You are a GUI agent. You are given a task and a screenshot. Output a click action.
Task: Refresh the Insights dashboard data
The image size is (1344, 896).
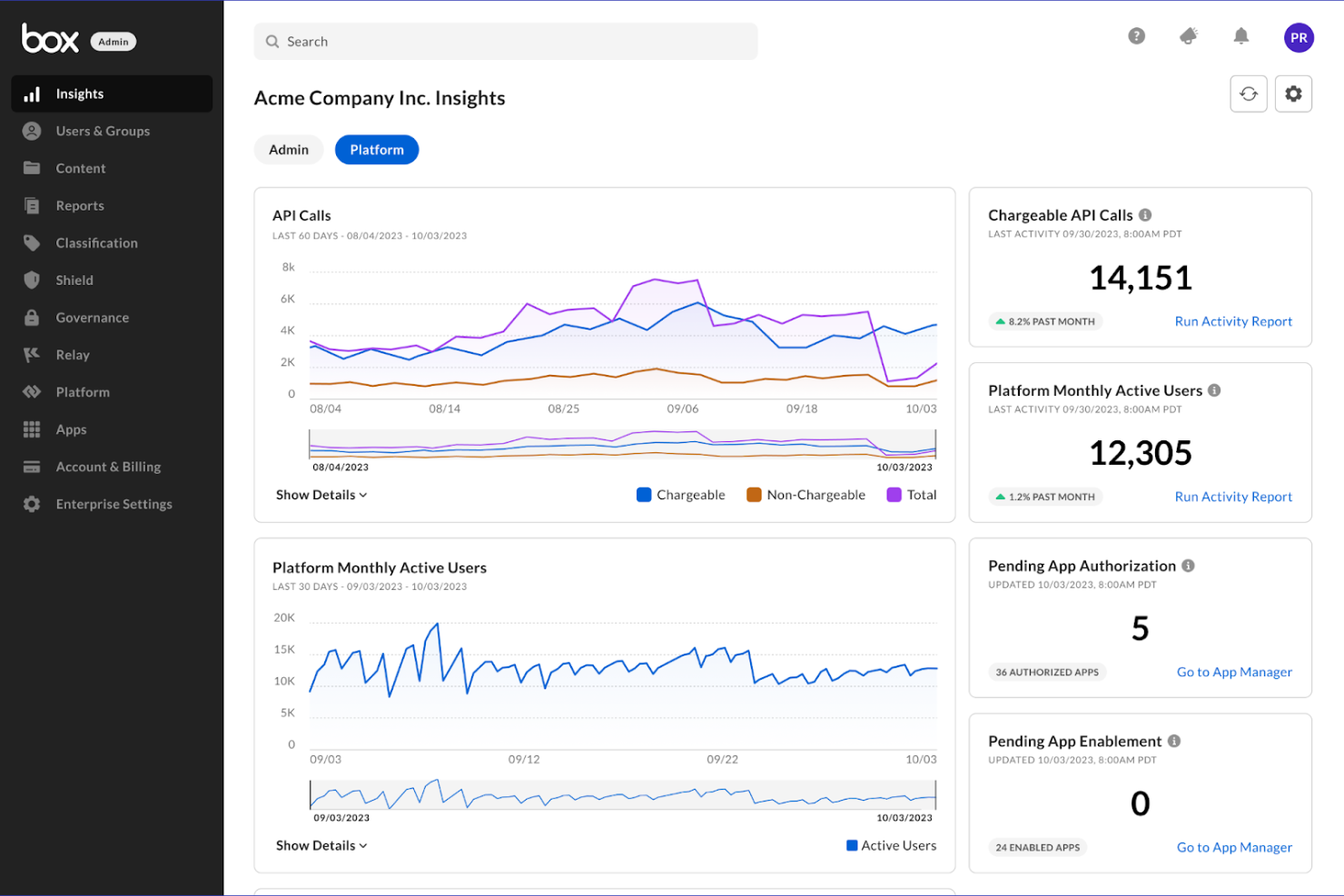tap(1248, 94)
